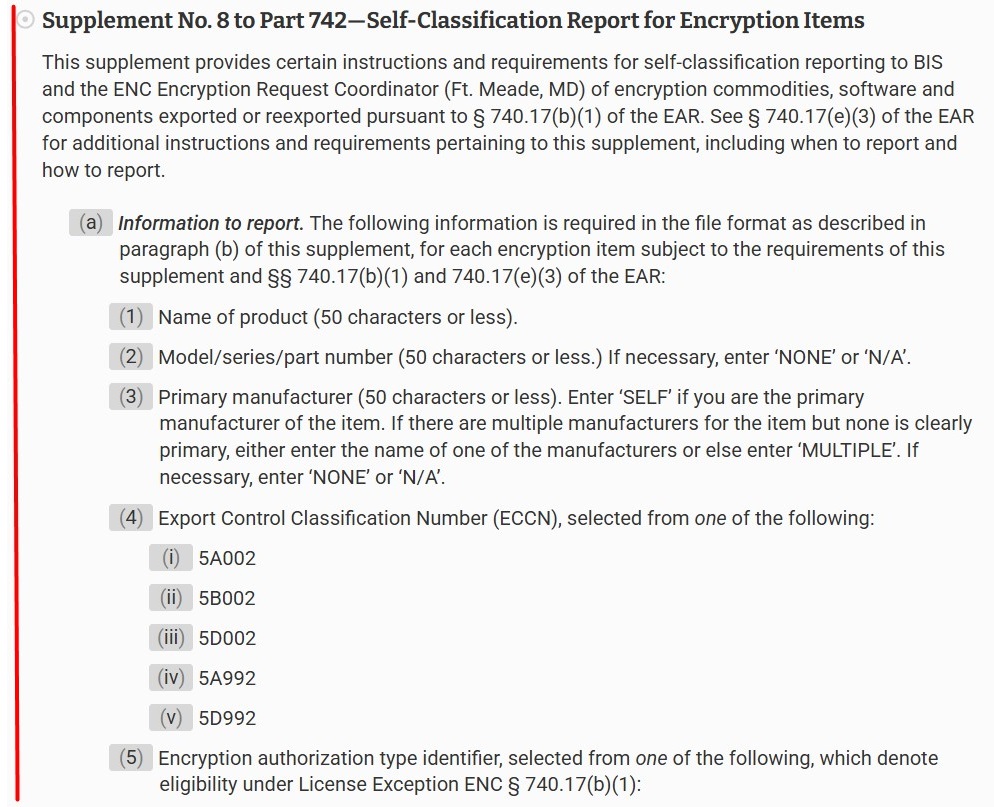Viewport: 994px width, 807px height.
Task: Click the red vertical bar at left edge
Action: pos(15,400)
